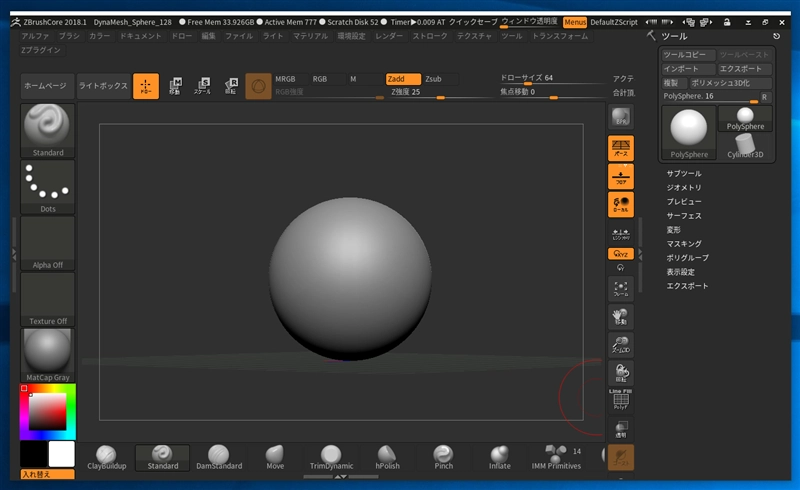Select the Pinch brush

[x=443, y=457]
